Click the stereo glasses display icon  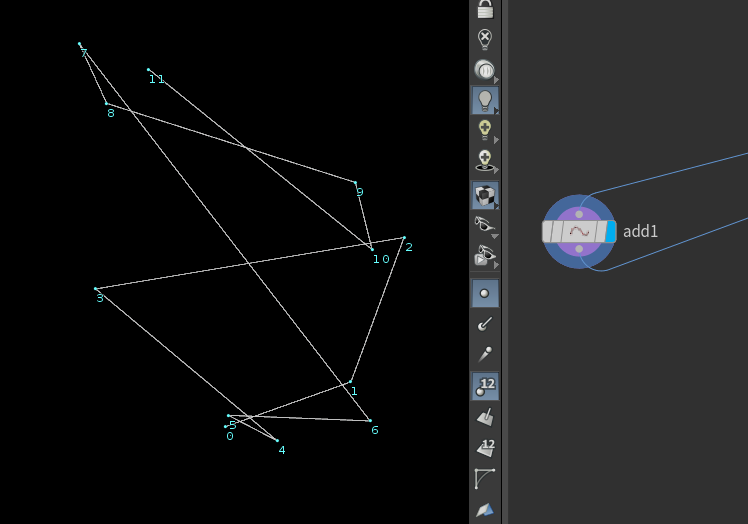[x=485, y=224]
